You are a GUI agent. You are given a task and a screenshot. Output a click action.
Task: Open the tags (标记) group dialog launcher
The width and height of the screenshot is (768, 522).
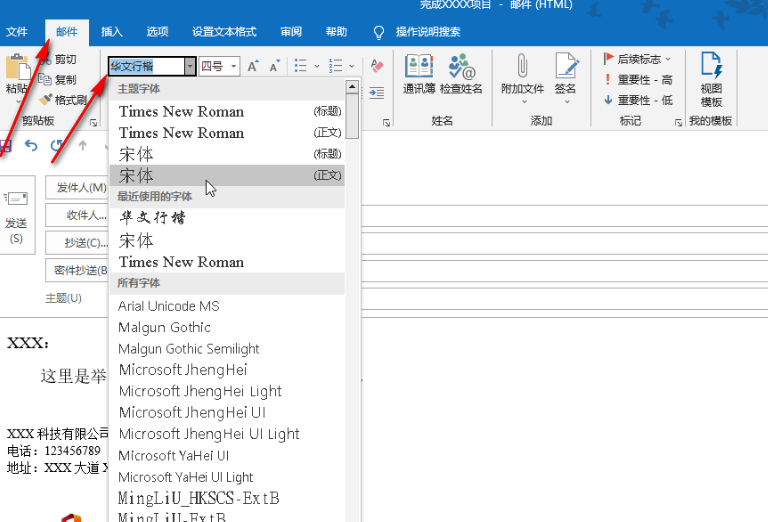[x=678, y=123]
